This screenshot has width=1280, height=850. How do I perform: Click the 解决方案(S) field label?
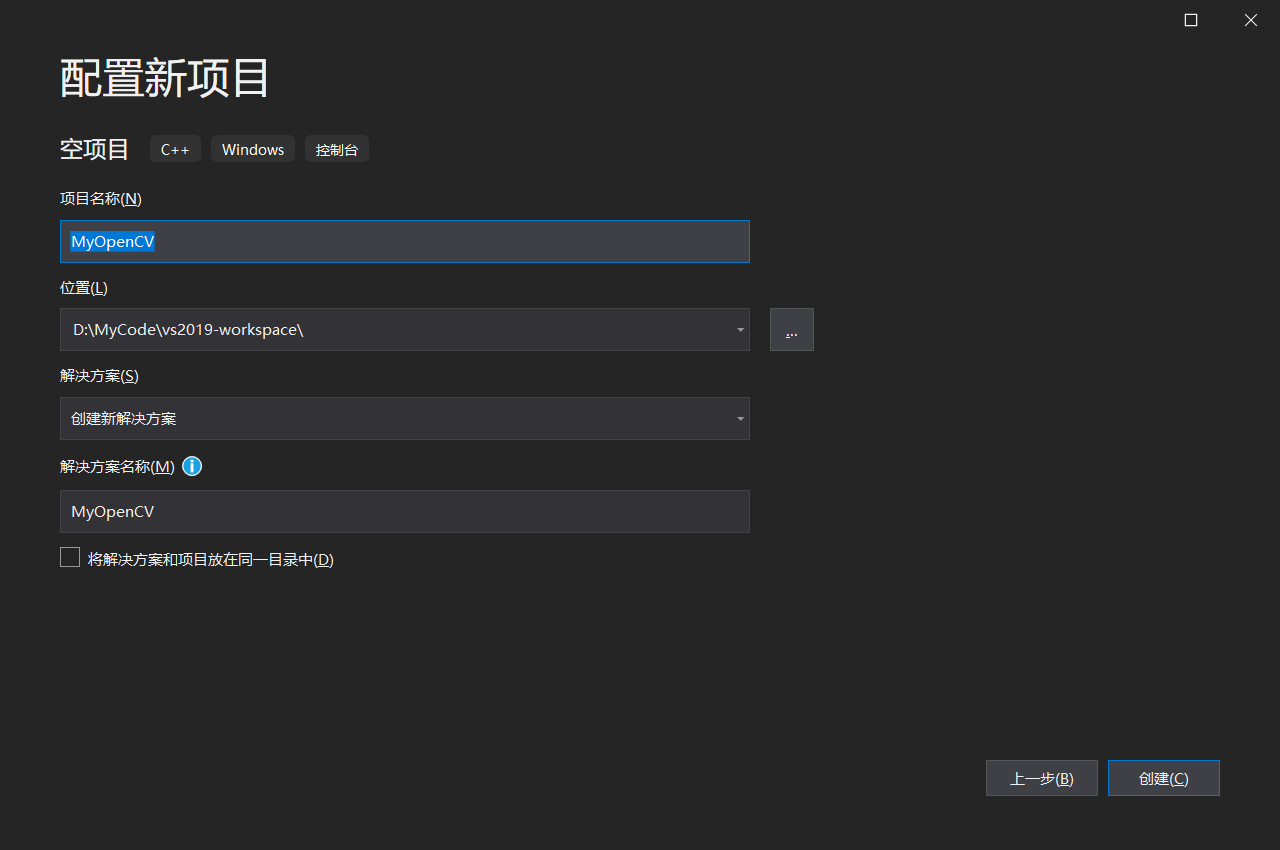coord(98,376)
